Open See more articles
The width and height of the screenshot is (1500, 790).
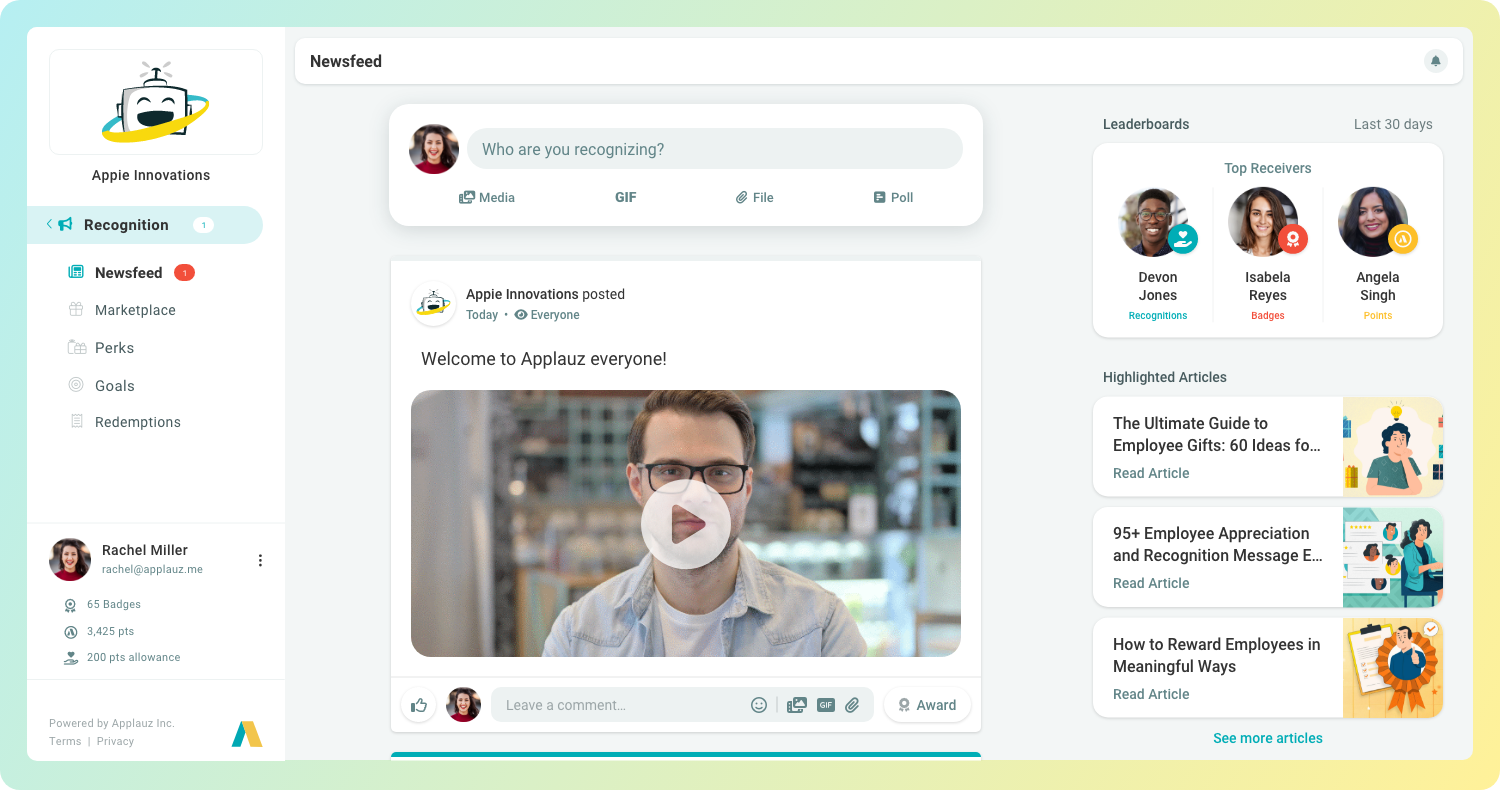(1267, 738)
